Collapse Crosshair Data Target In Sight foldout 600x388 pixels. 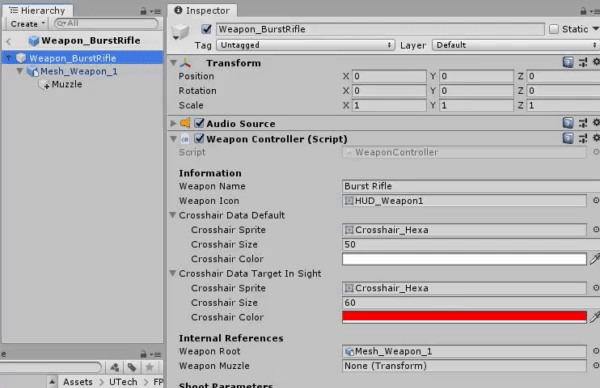coord(173,273)
